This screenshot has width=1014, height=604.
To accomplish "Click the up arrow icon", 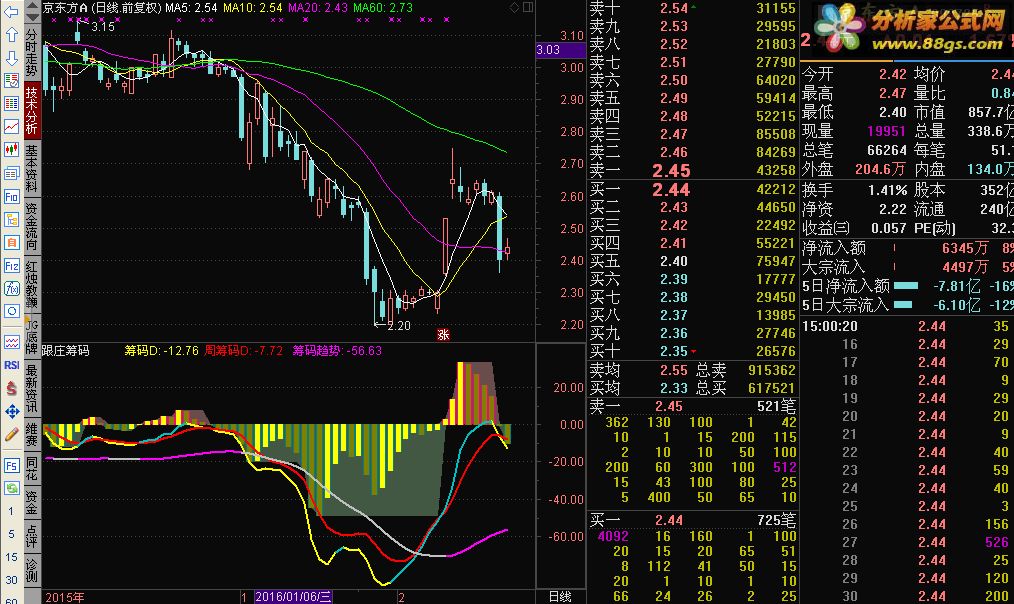I will 11,34.
